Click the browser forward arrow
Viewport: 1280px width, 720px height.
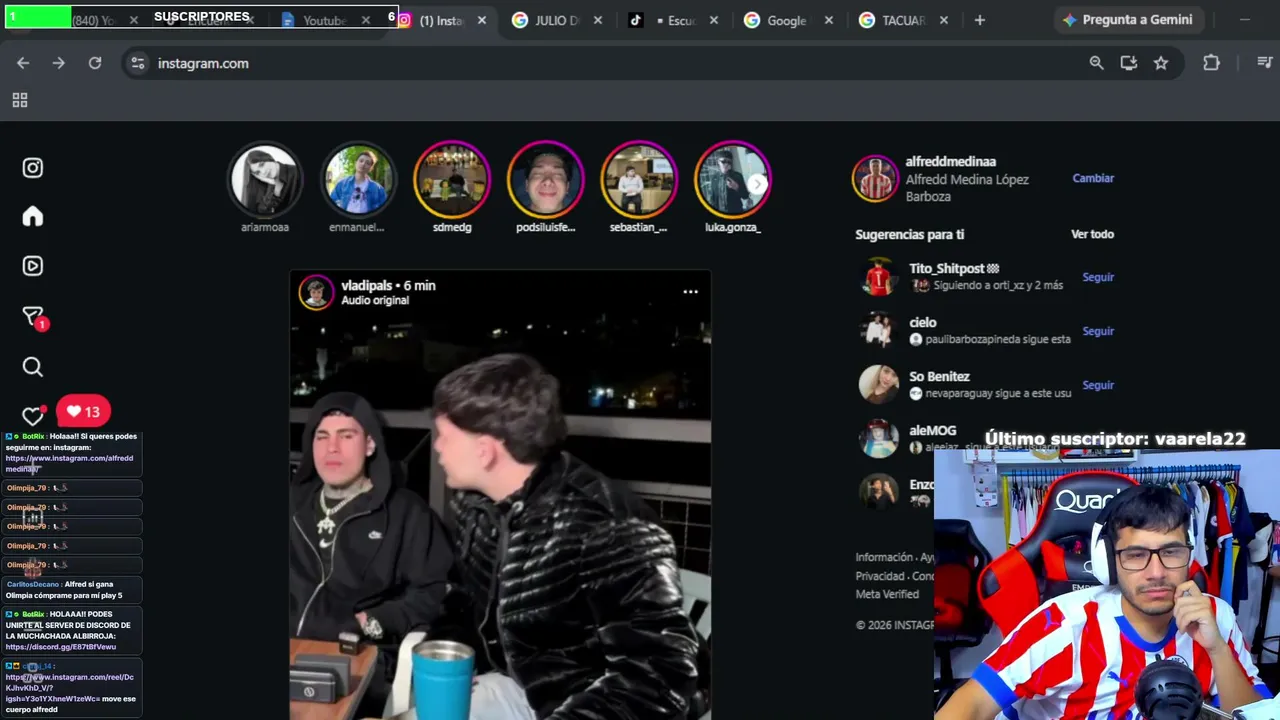click(59, 63)
